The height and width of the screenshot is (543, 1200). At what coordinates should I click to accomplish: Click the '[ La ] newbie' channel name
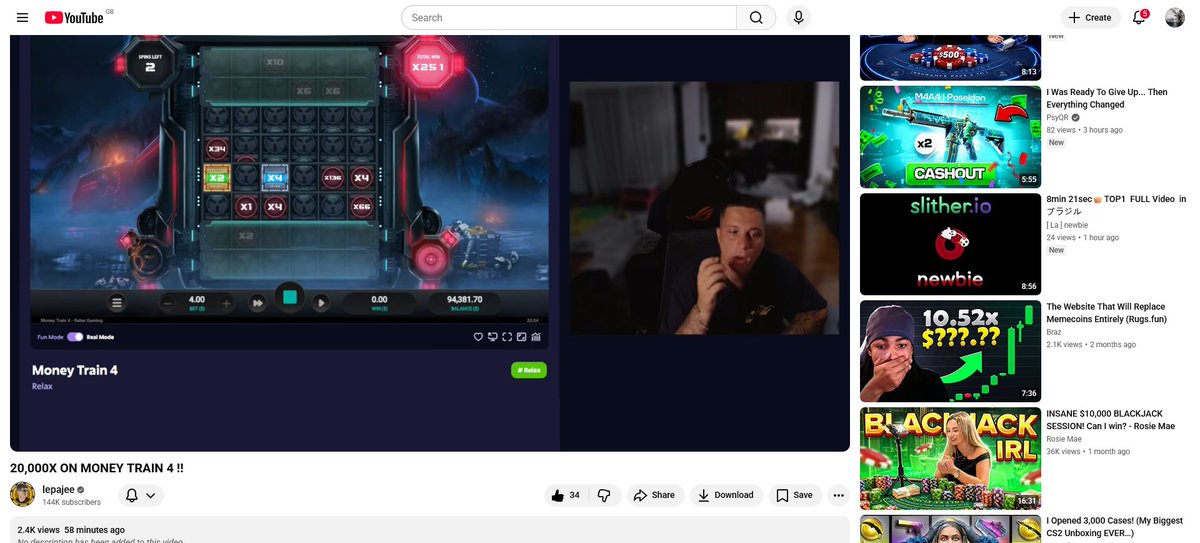[x=1067, y=225]
